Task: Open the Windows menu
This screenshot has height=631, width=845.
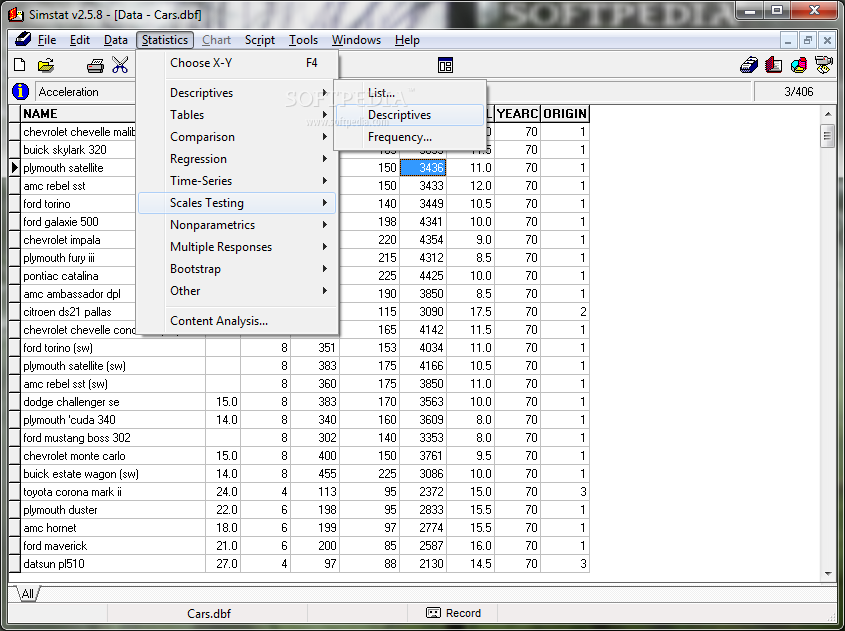Action: click(x=356, y=40)
